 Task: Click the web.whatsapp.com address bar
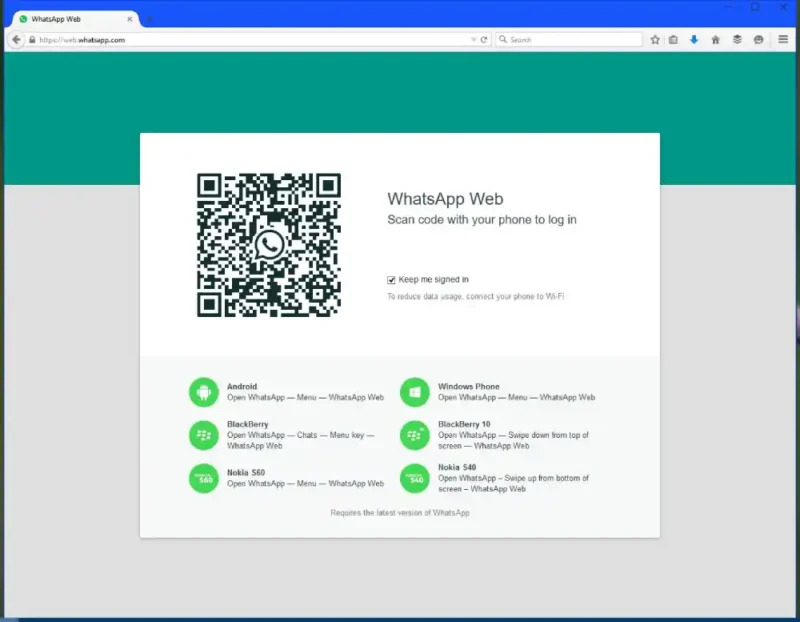click(258, 40)
